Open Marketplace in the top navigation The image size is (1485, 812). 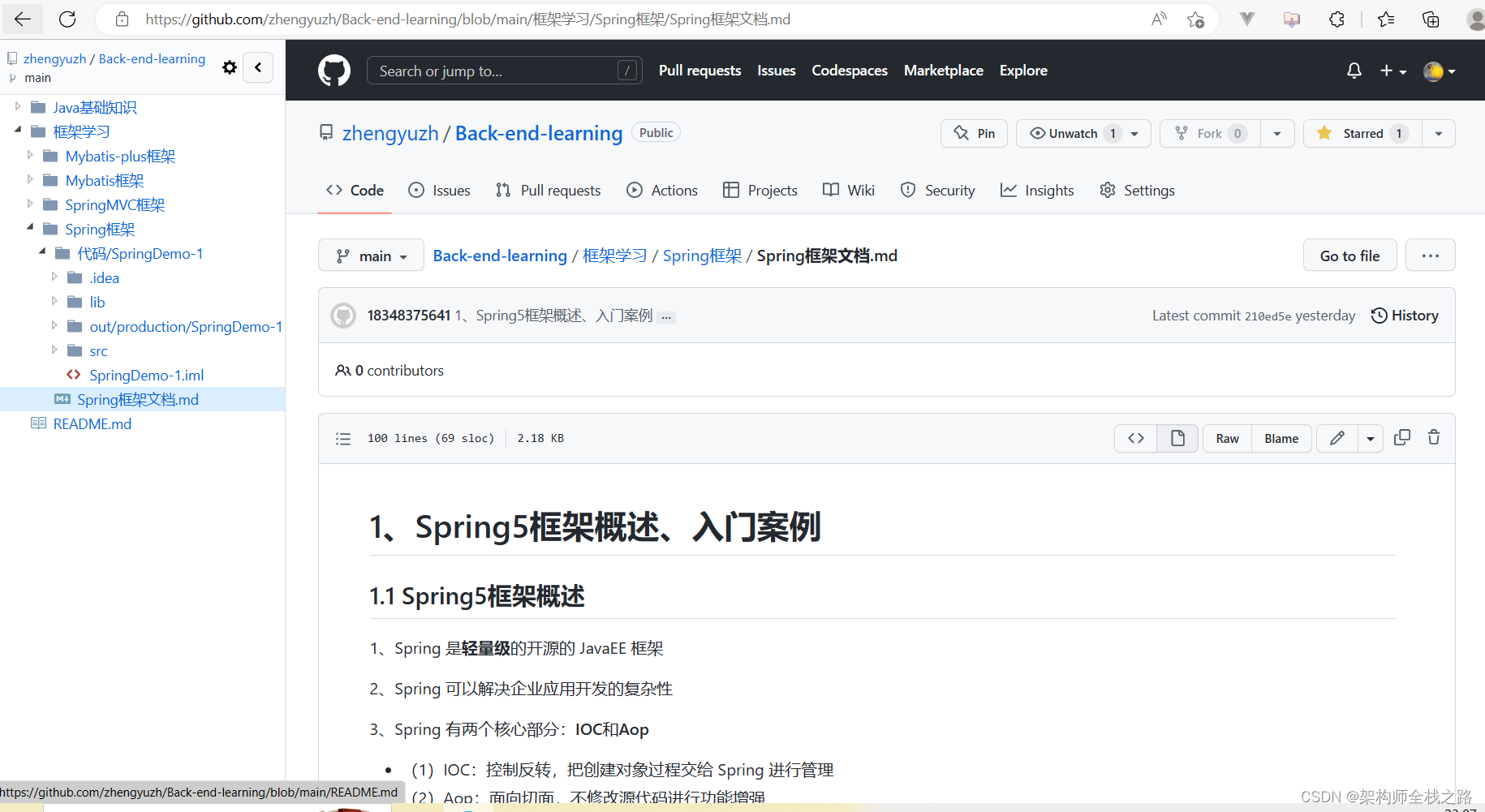point(944,71)
